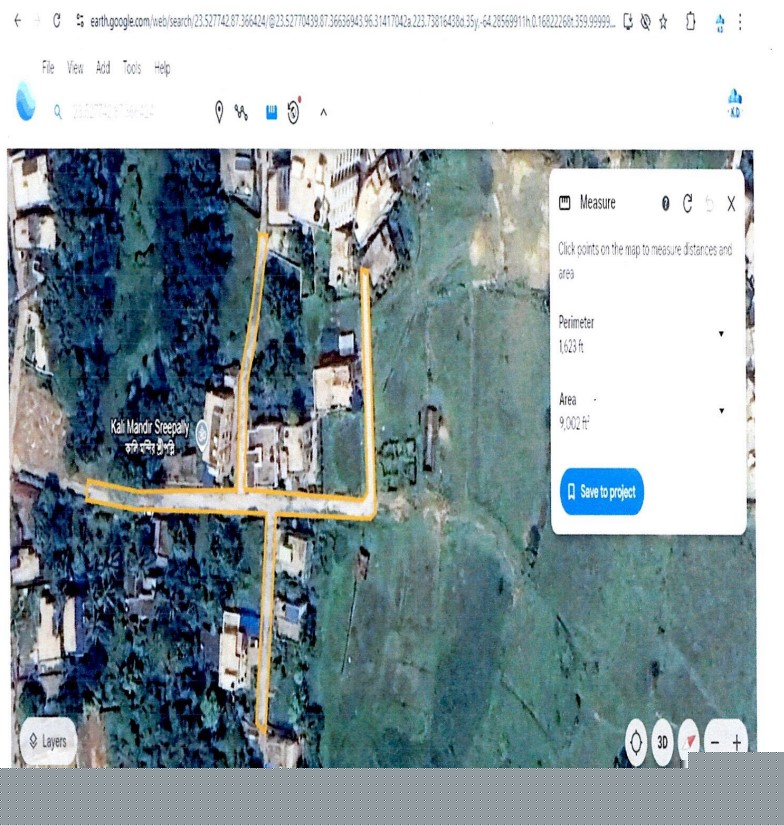Reset the view with the compass icon

click(x=688, y=743)
